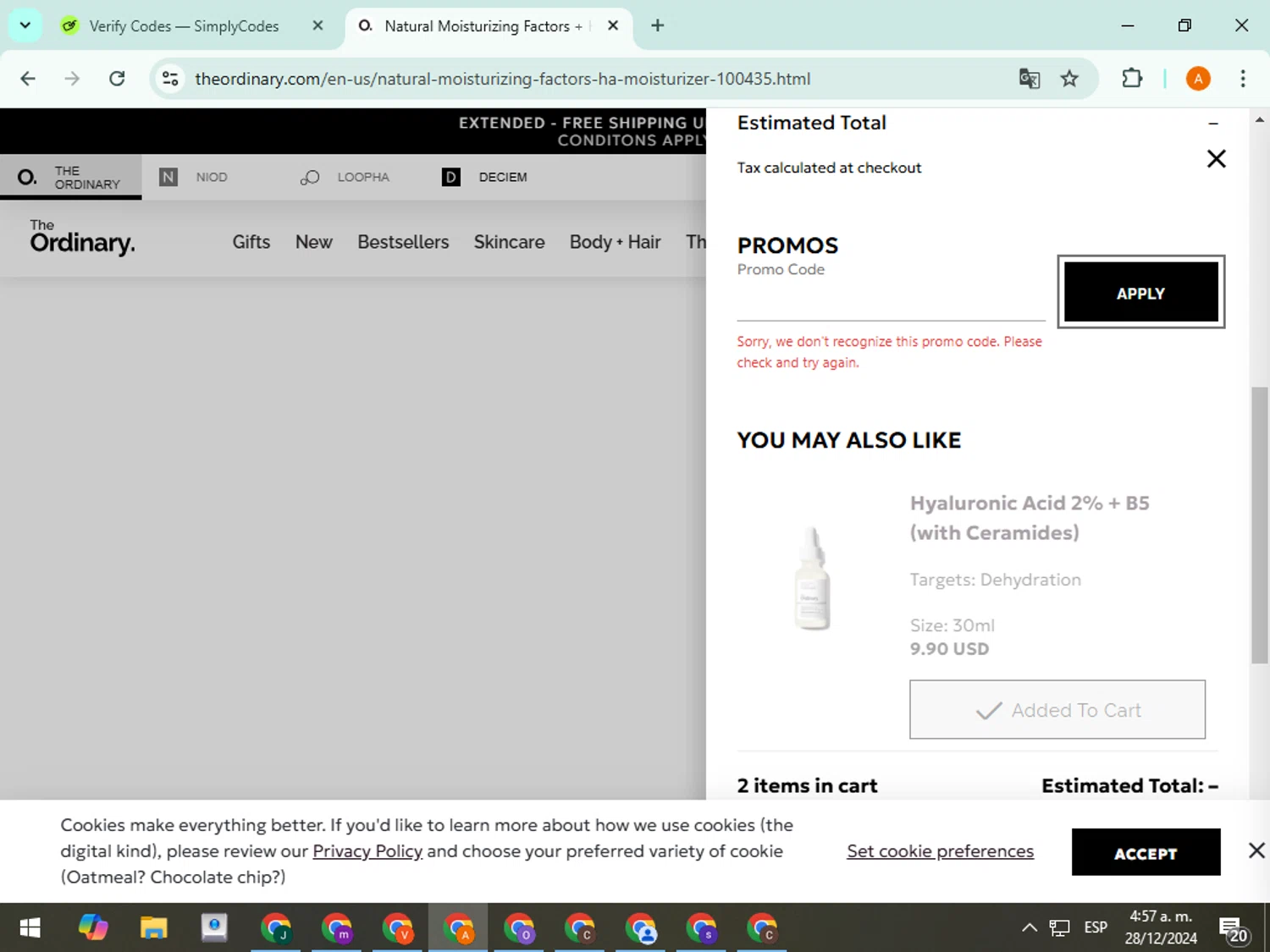This screenshot has width=1270, height=952.
Task: Open the New menu
Action: tap(313, 242)
